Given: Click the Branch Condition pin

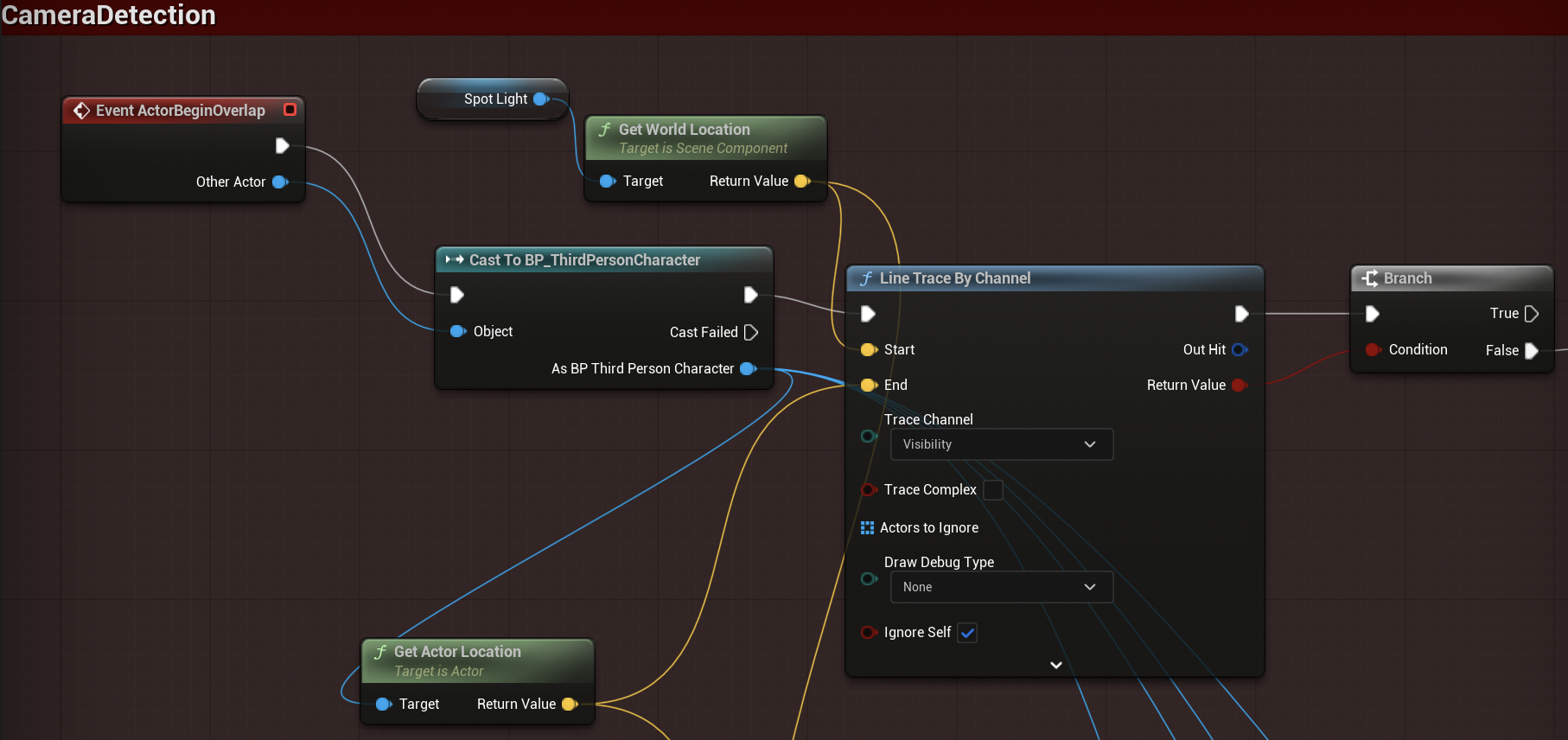Looking at the screenshot, I should pyautogui.click(x=1373, y=349).
